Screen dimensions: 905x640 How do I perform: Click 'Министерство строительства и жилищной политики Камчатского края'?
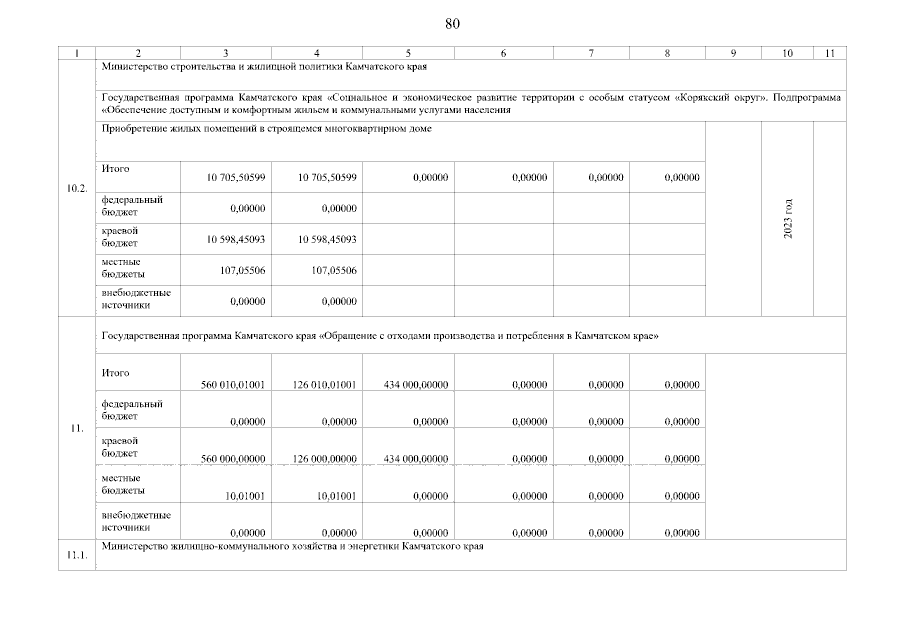(264, 66)
